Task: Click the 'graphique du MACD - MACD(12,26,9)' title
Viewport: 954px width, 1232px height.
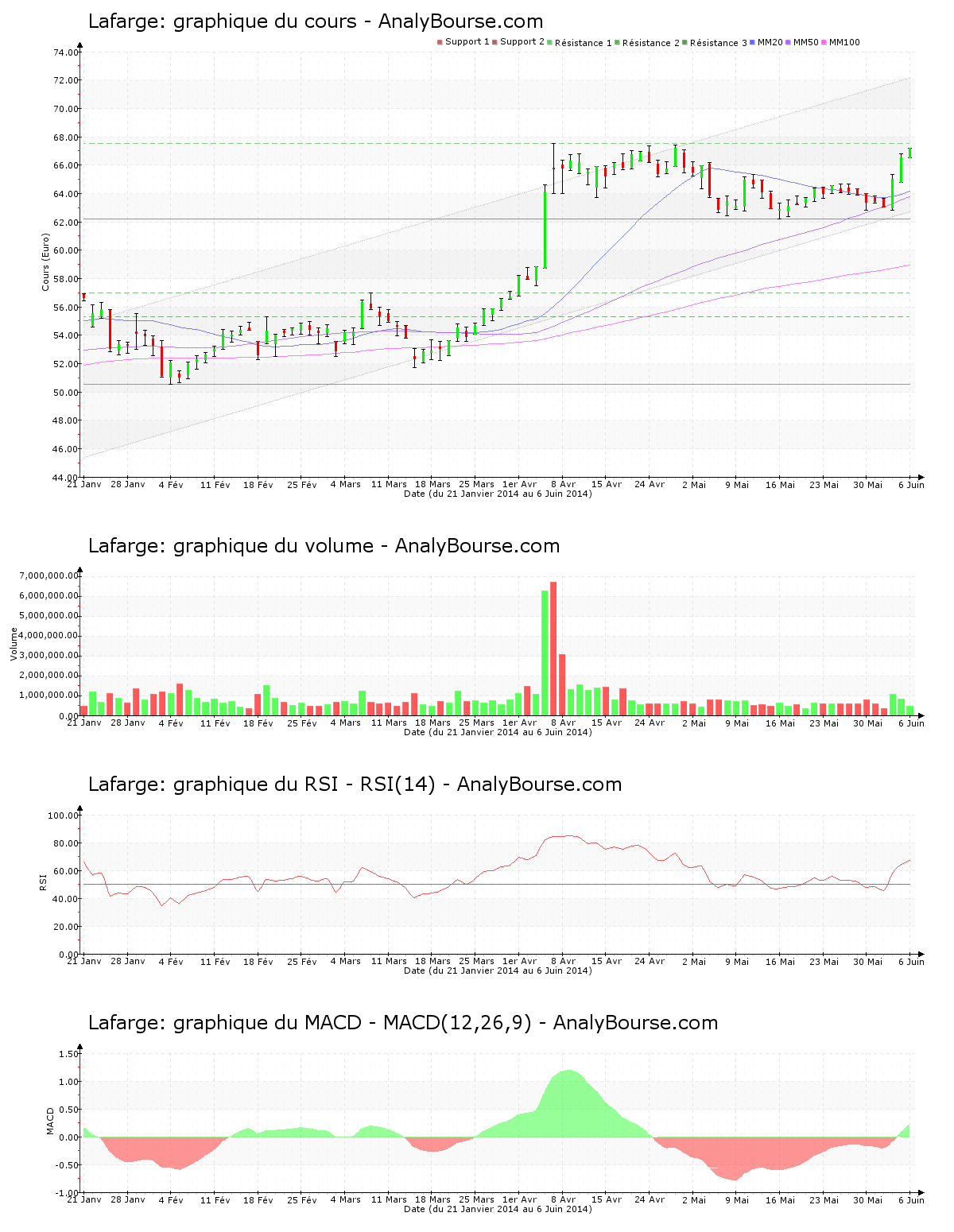Action: pyautogui.click(x=352, y=1023)
